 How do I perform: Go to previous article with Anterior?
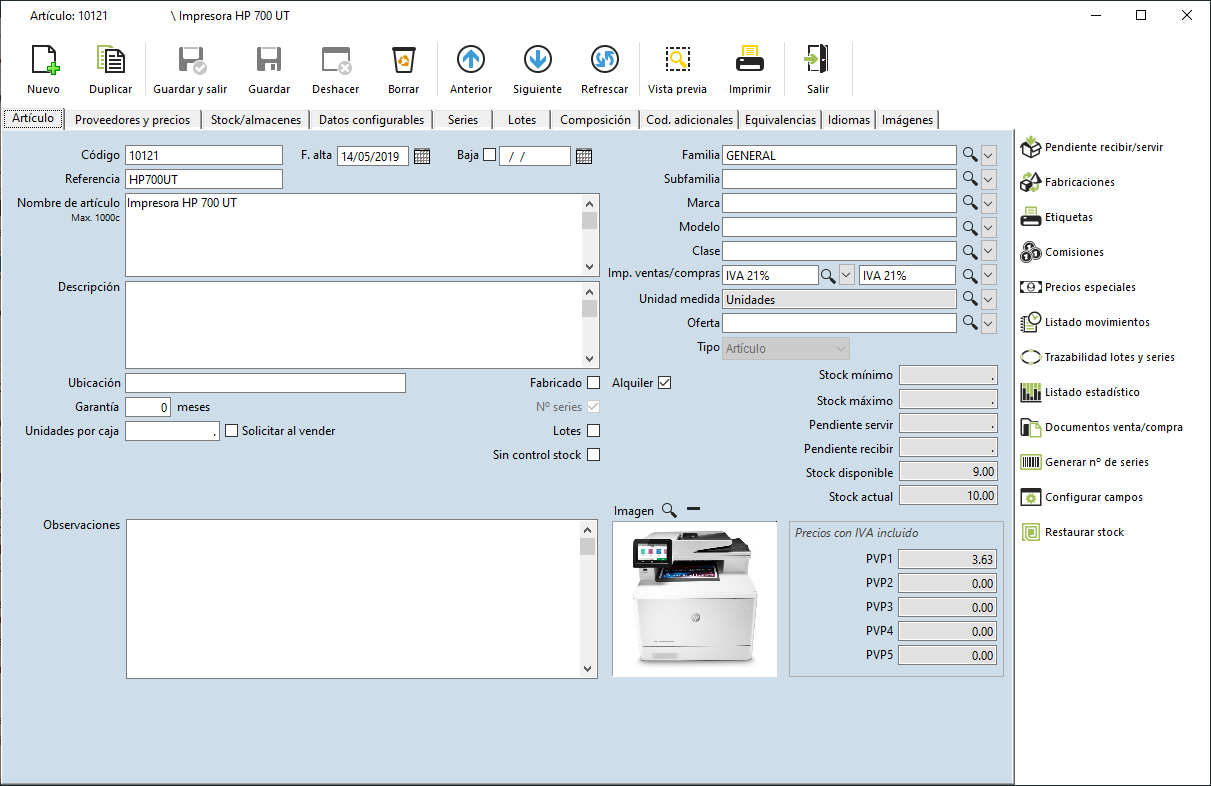pos(471,60)
